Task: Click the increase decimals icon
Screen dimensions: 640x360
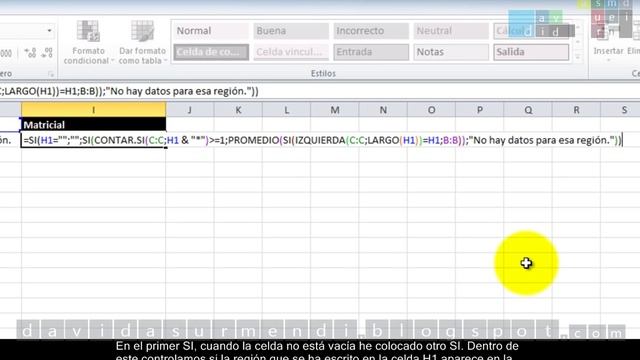Action: point(30,53)
